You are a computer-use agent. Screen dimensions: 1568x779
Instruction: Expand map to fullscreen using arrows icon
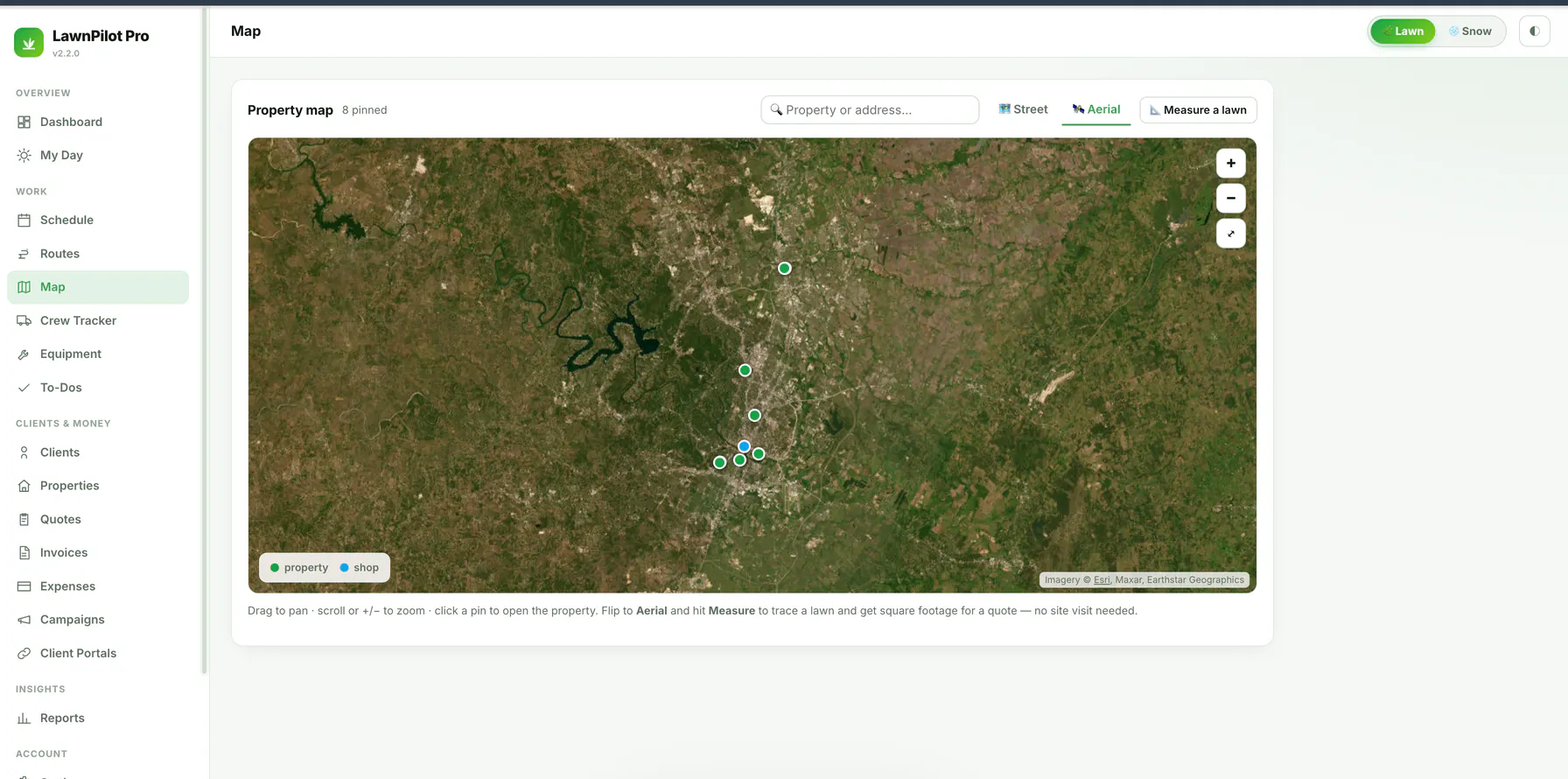(x=1230, y=234)
